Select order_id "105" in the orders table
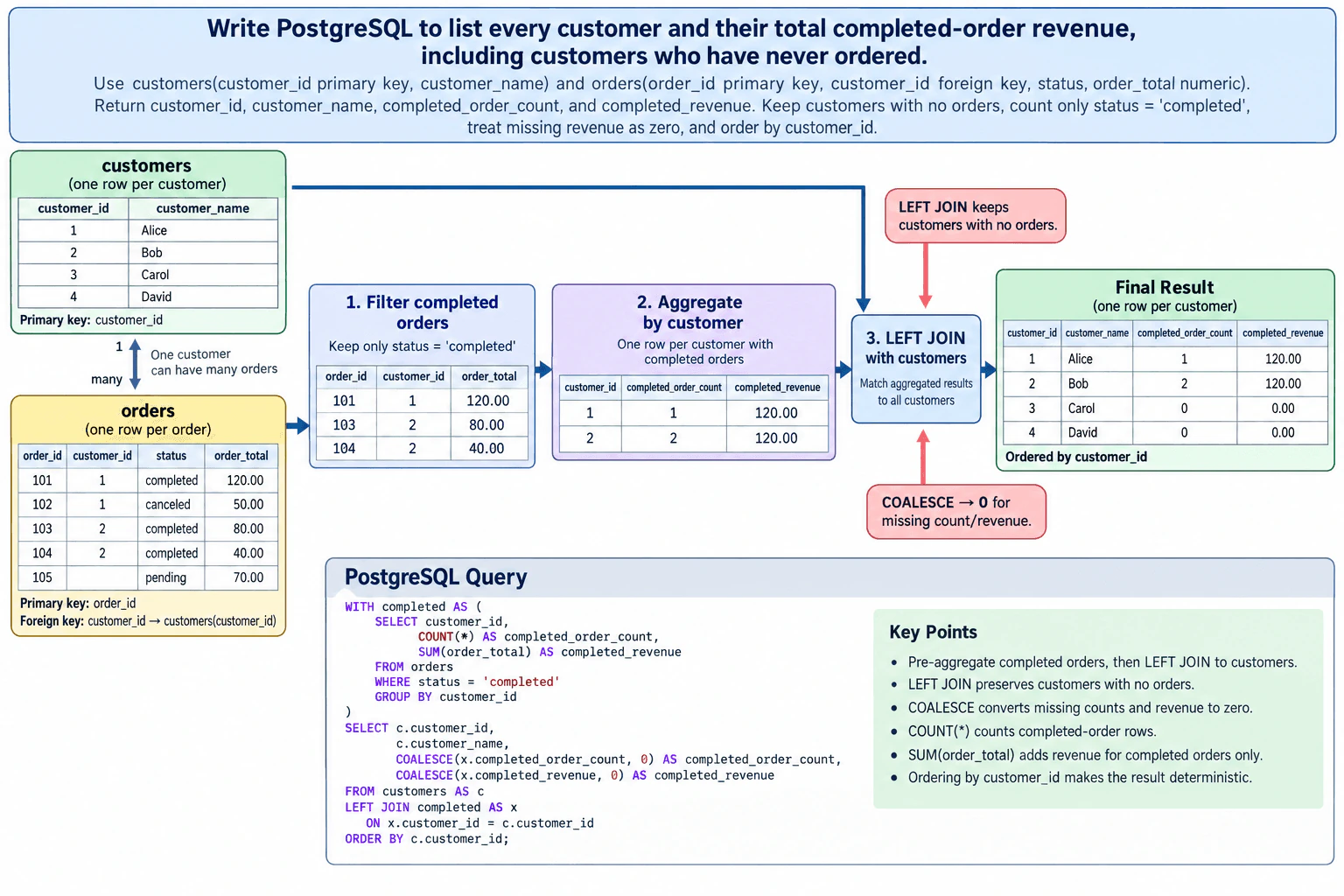 click(42, 577)
